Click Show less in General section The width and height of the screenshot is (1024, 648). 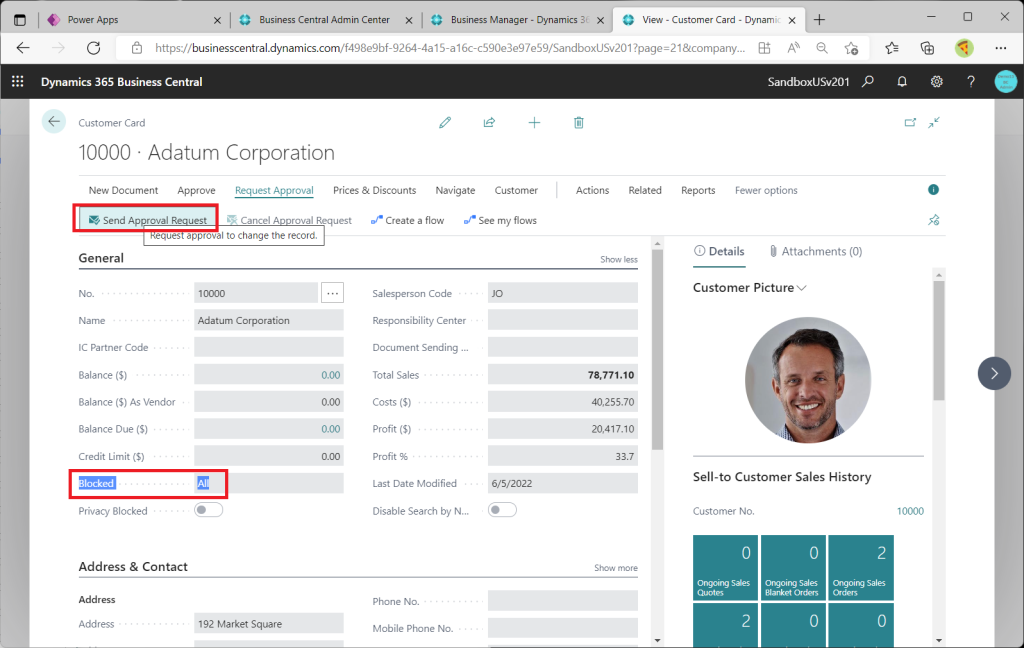coord(618,259)
